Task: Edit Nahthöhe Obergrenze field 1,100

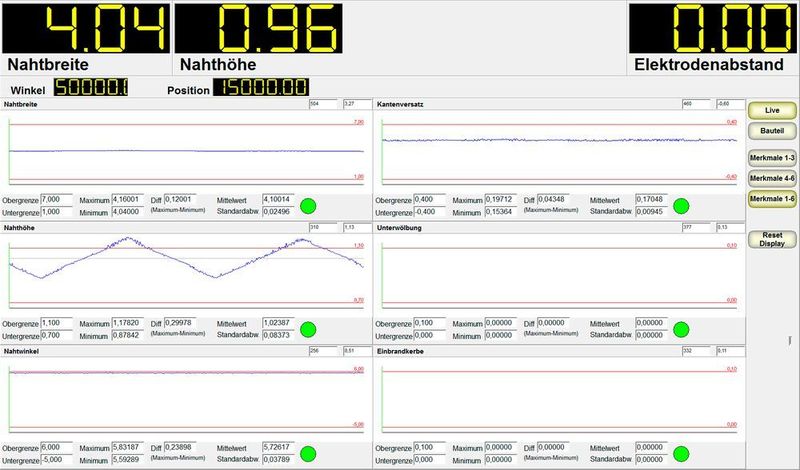Action: point(56,323)
